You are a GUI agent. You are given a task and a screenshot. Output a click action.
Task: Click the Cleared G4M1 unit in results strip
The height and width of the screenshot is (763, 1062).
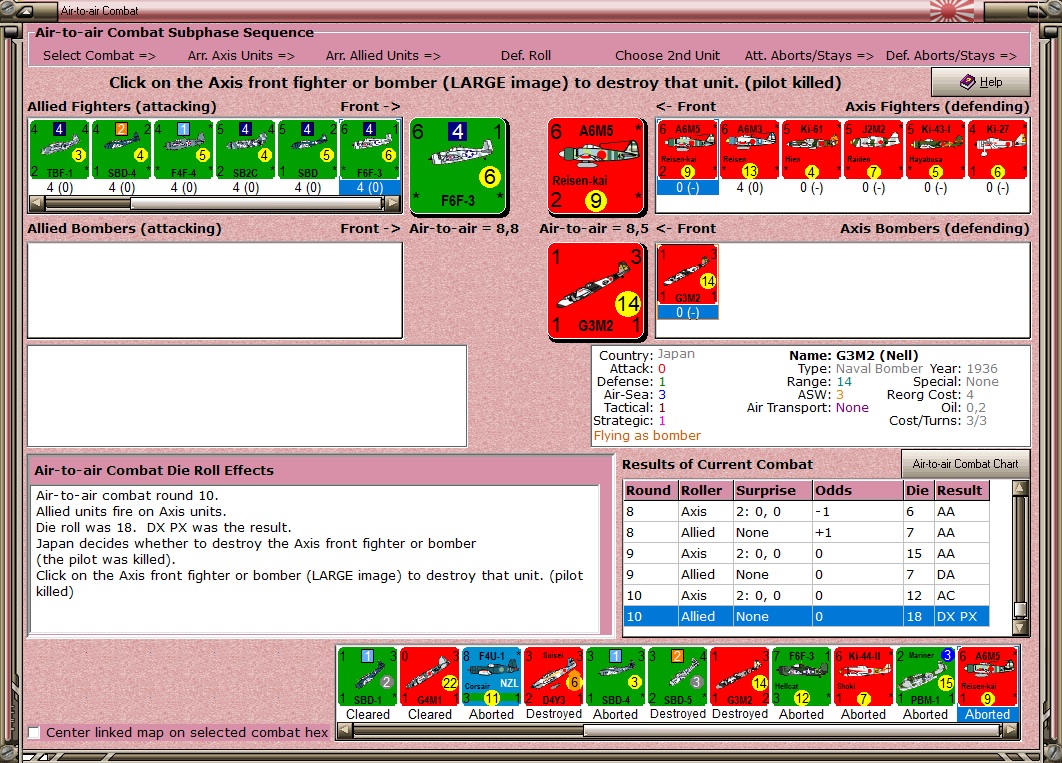click(x=429, y=677)
